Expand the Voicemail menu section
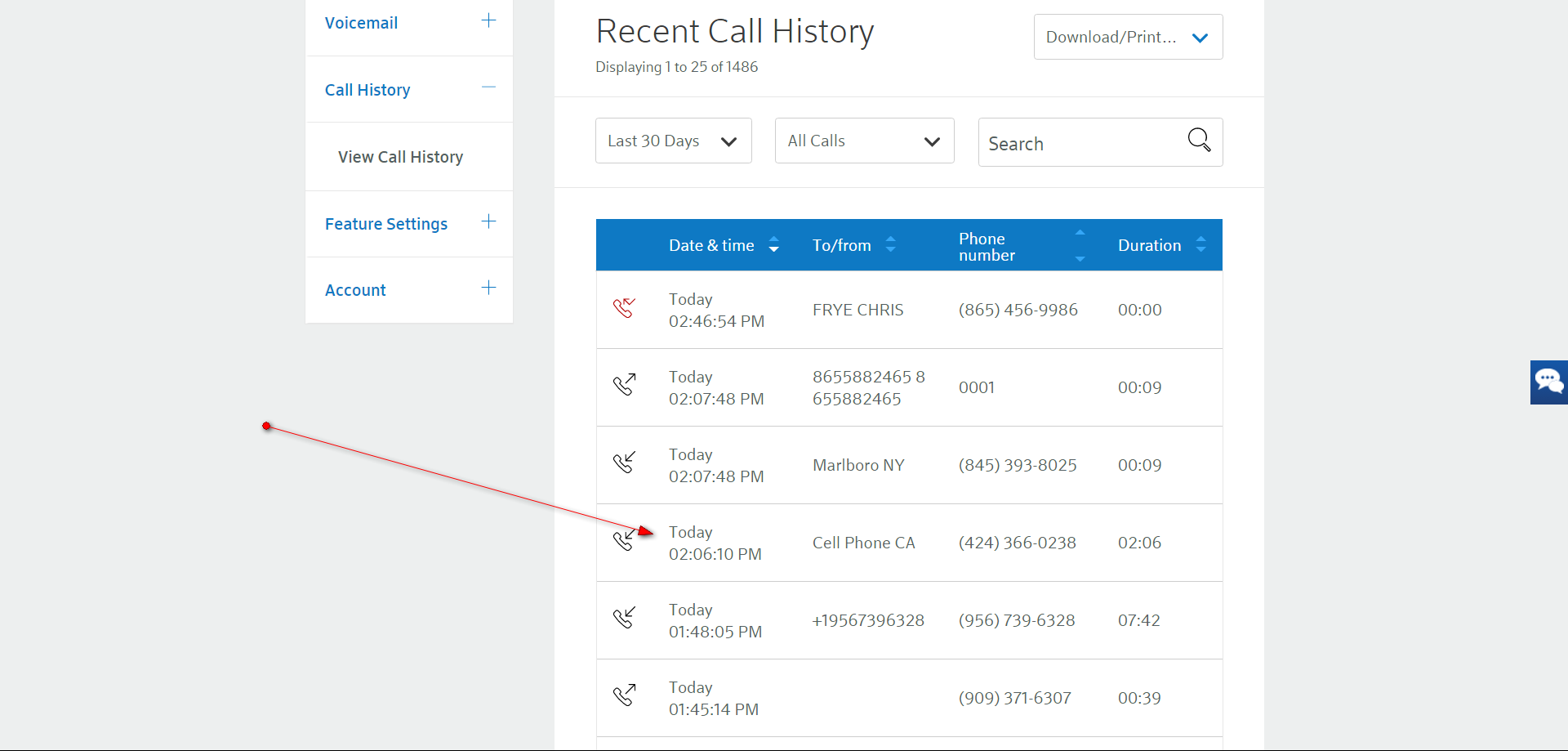1568x751 pixels. (x=488, y=21)
